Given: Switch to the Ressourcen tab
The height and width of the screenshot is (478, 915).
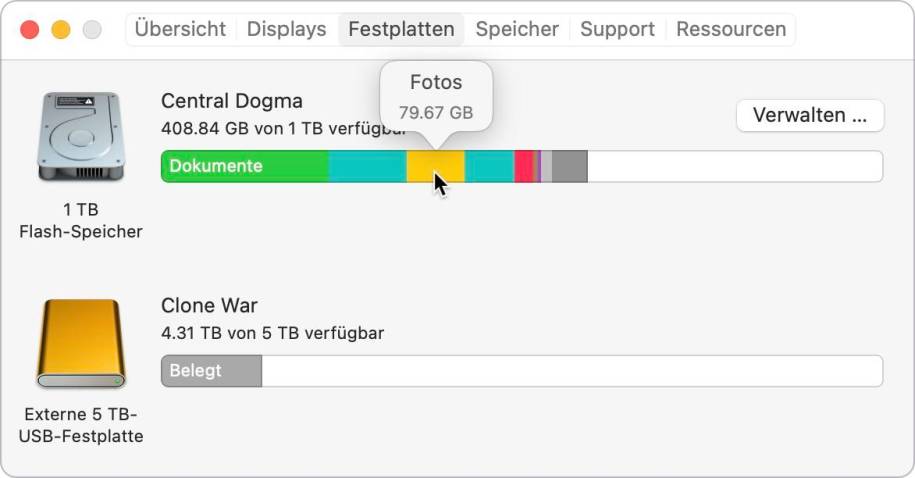Looking at the screenshot, I should 731,29.
